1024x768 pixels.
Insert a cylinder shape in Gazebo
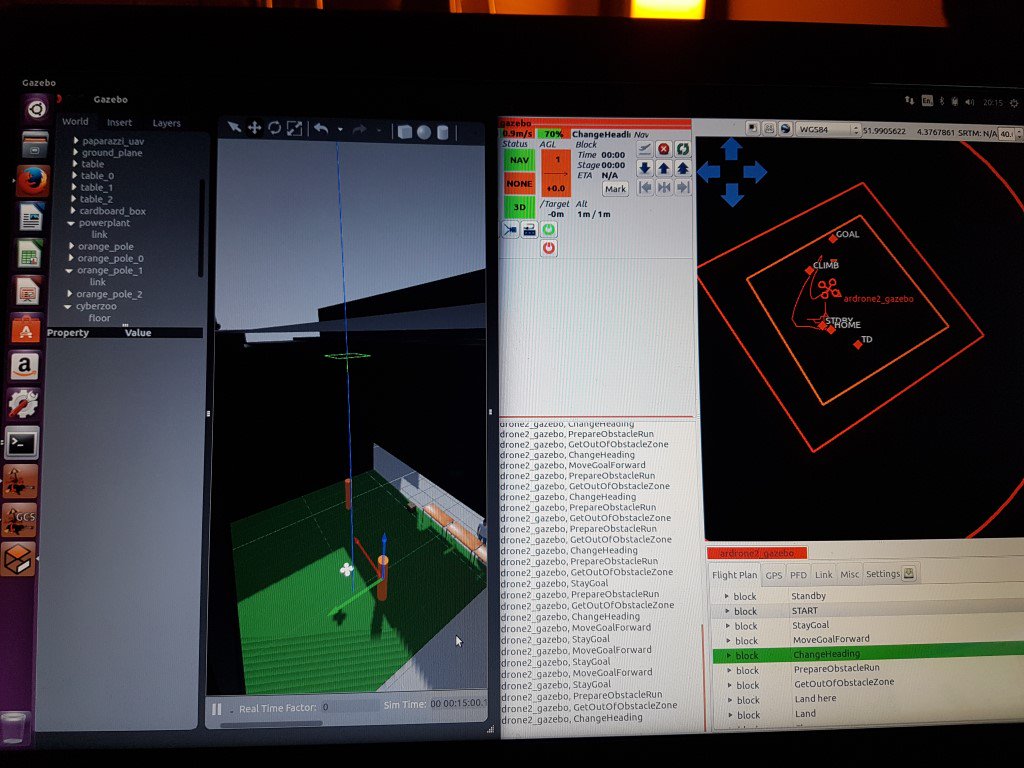coord(442,133)
